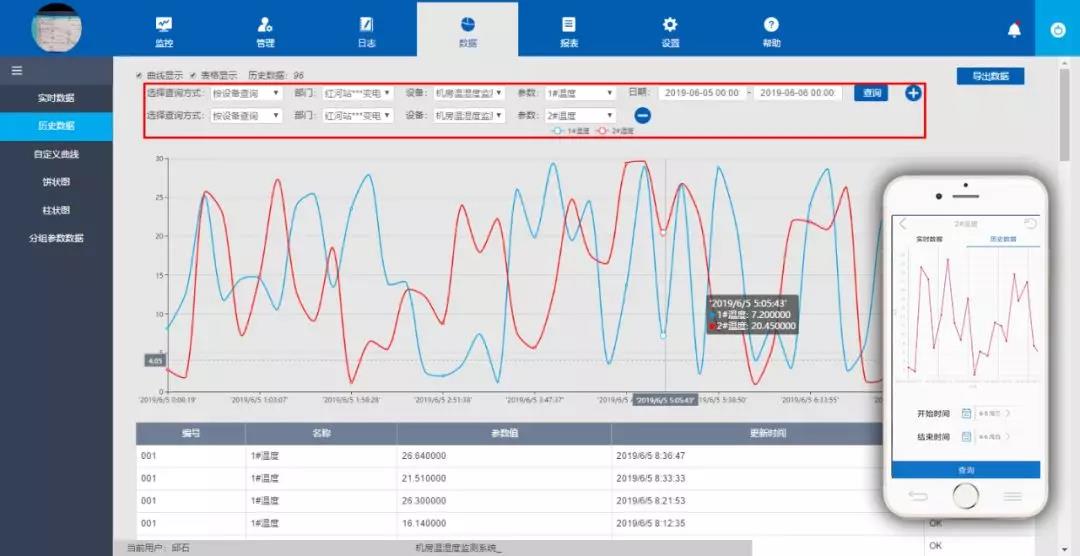Open second row 选择查询方式 dropdown
Screen dimensions: 1080x556
point(246,116)
